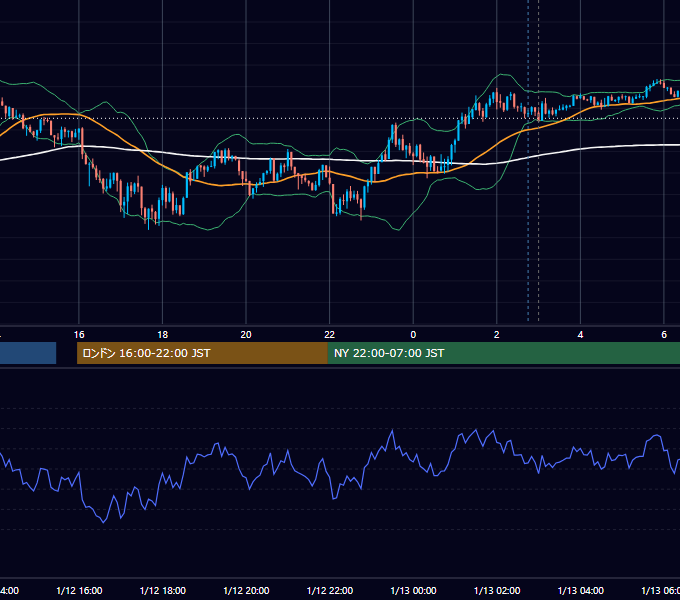Select the NY 22:00-07:00 JST session bar

[x=503, y=353]
